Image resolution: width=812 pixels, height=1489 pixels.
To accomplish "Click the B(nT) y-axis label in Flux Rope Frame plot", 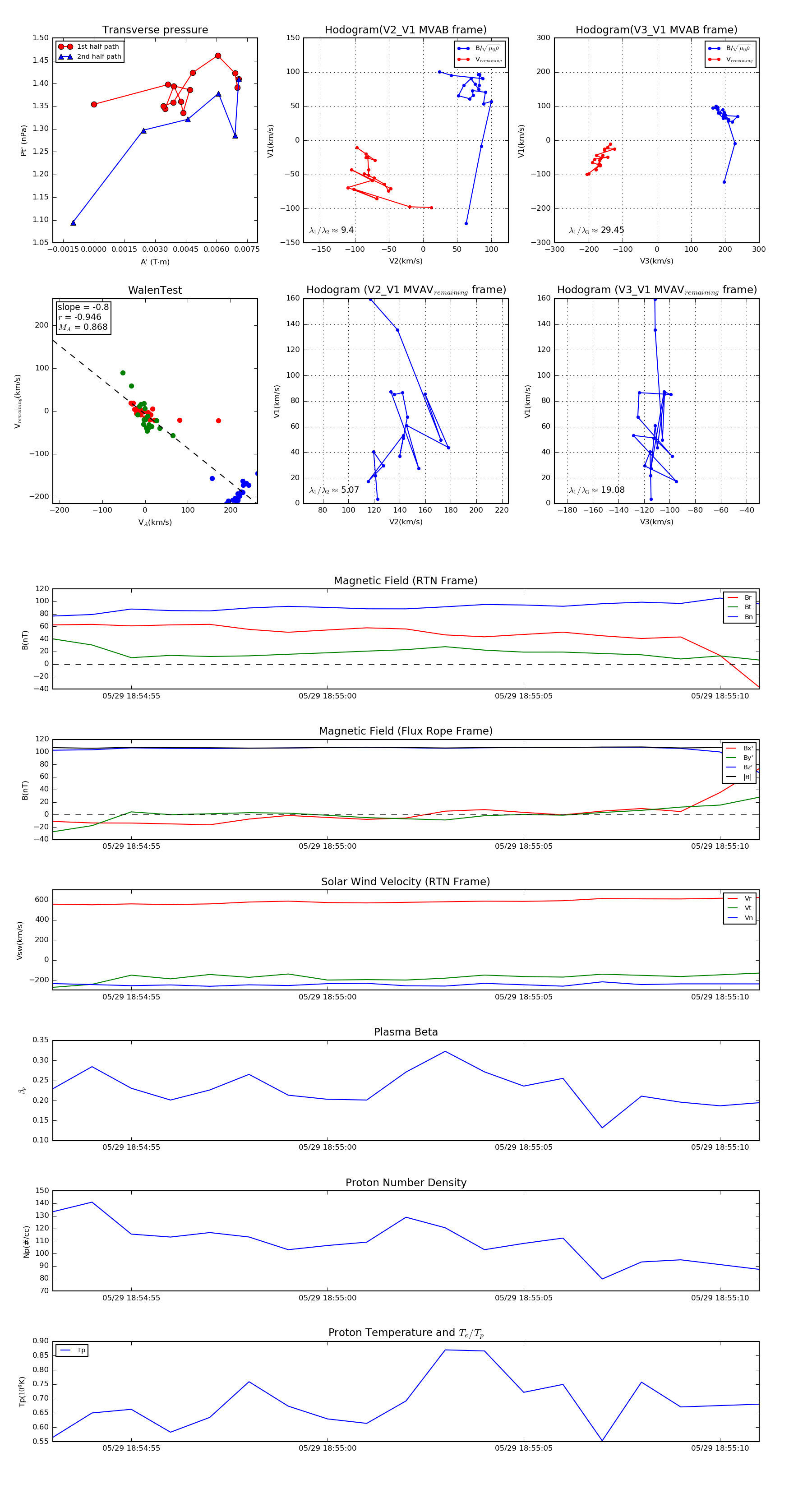I will (x=25, y=790).
